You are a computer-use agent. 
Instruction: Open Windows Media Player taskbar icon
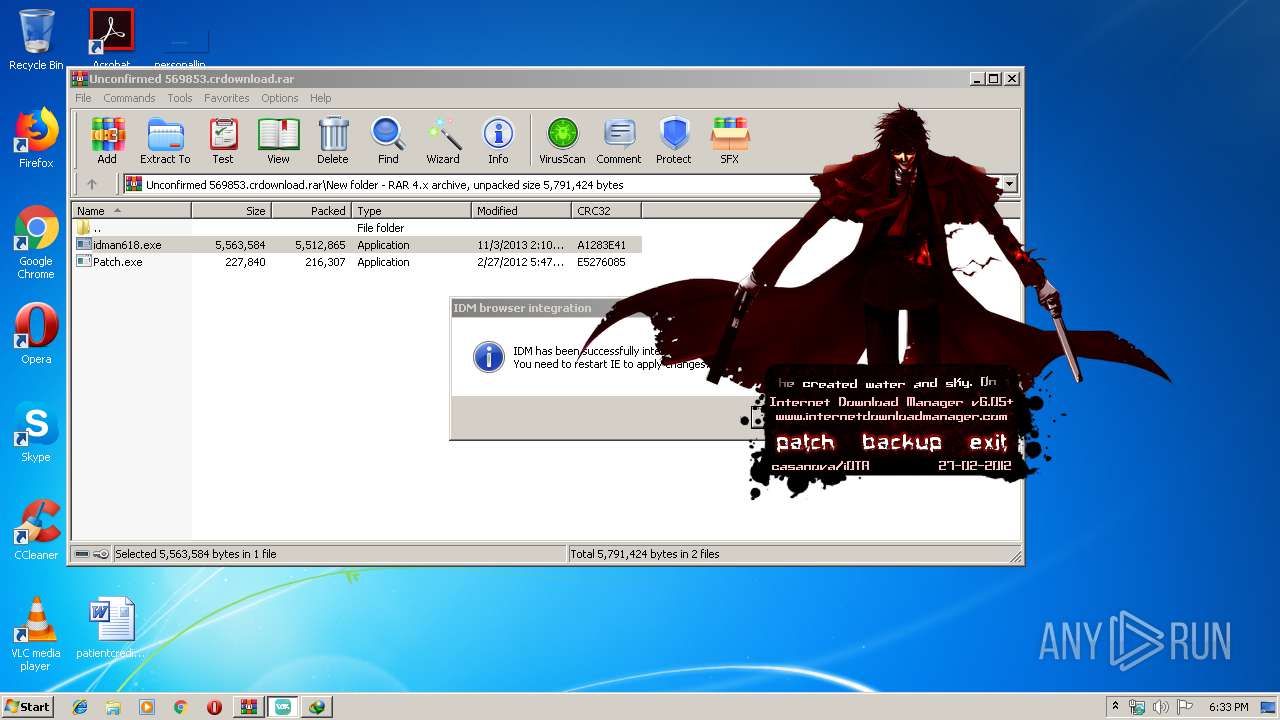coord(147,707)
